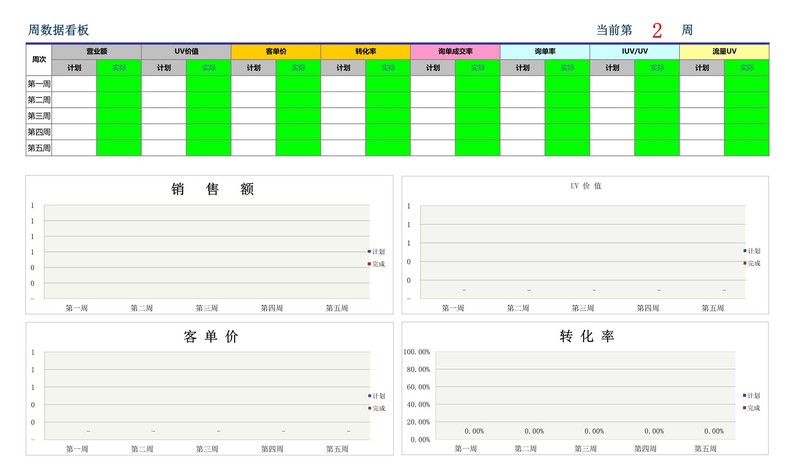The image size is (800, 464).
Task: Select the 第五周 row label
Action: coord(39,148)
